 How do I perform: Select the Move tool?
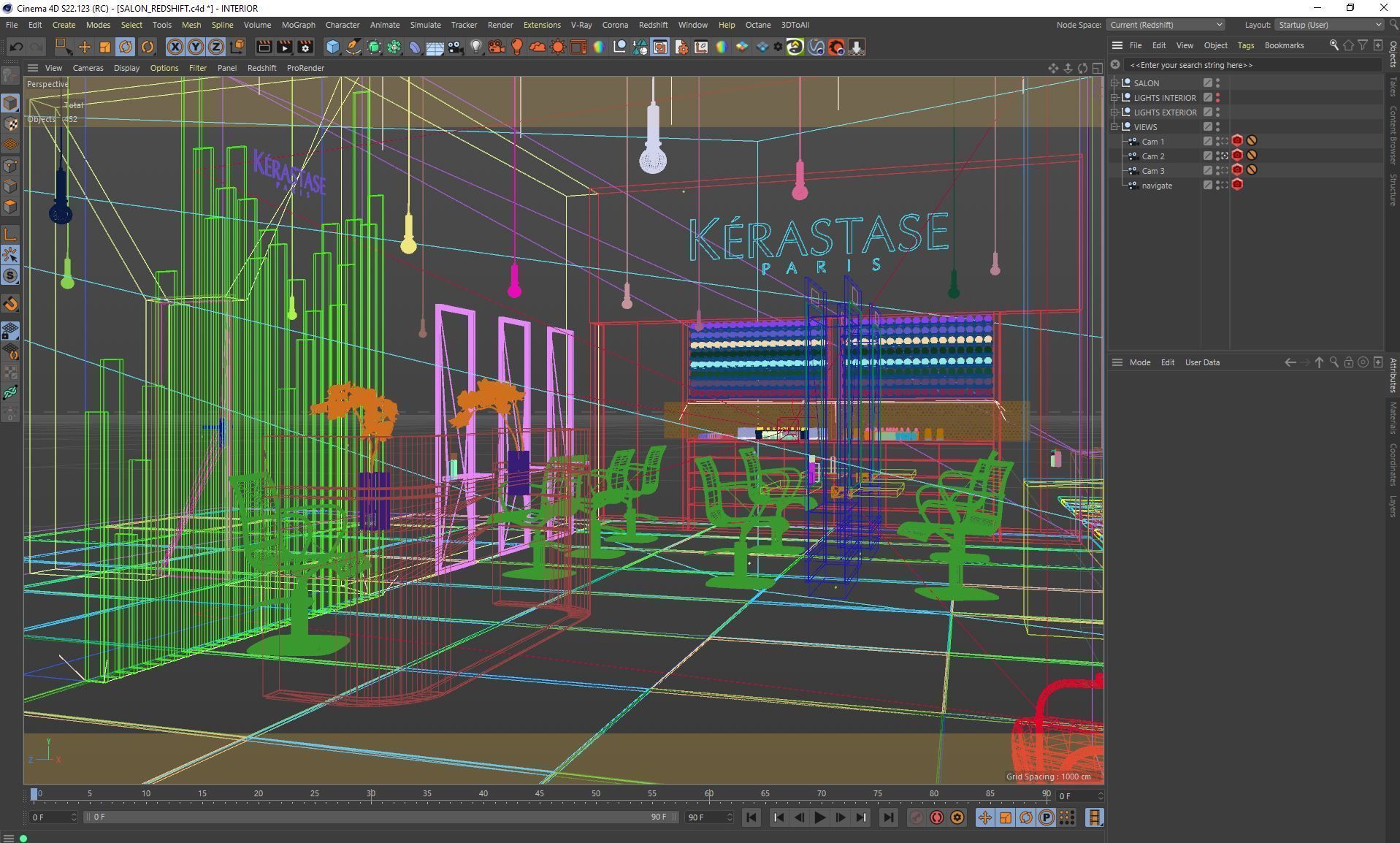(x=84, y=47)
